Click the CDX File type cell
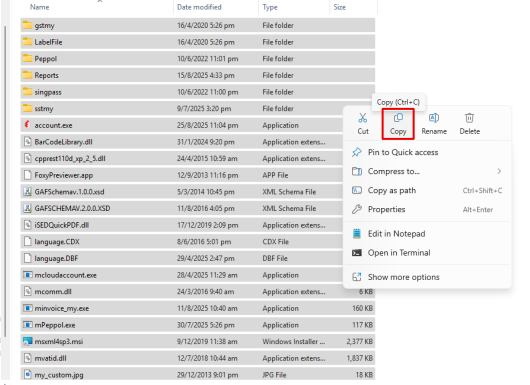The height and width of the screenshot is (385, 530). point(275,242)
